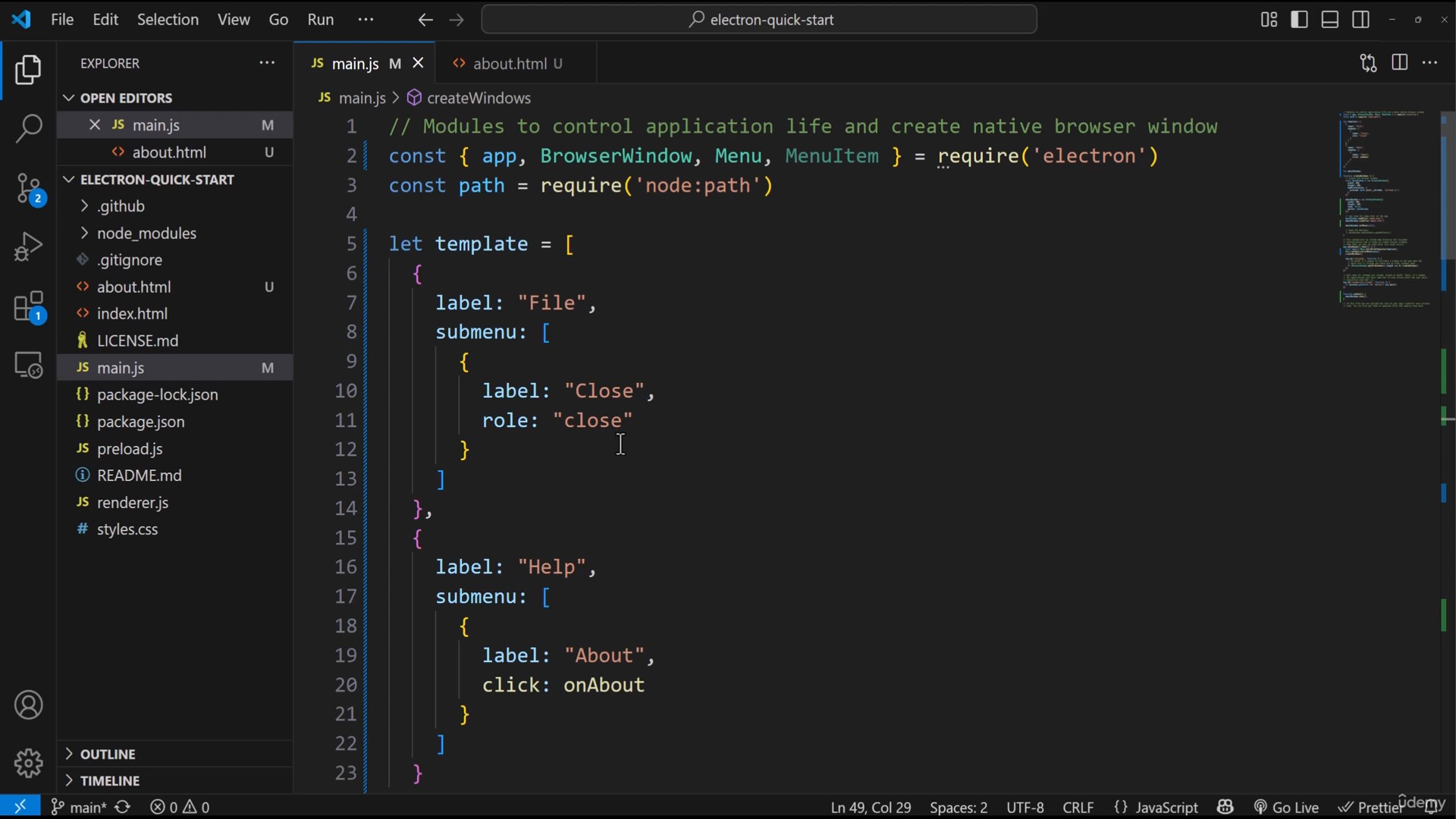
Task: Switch to the about.html tab
Action: tap(516, 64)
